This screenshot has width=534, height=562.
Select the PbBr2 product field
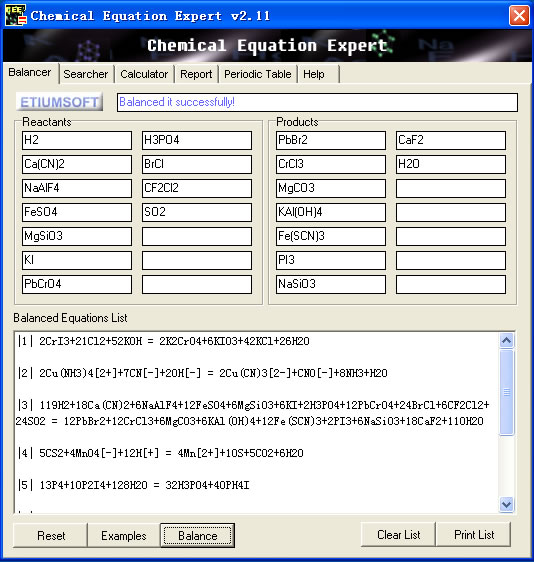[331, 140]
